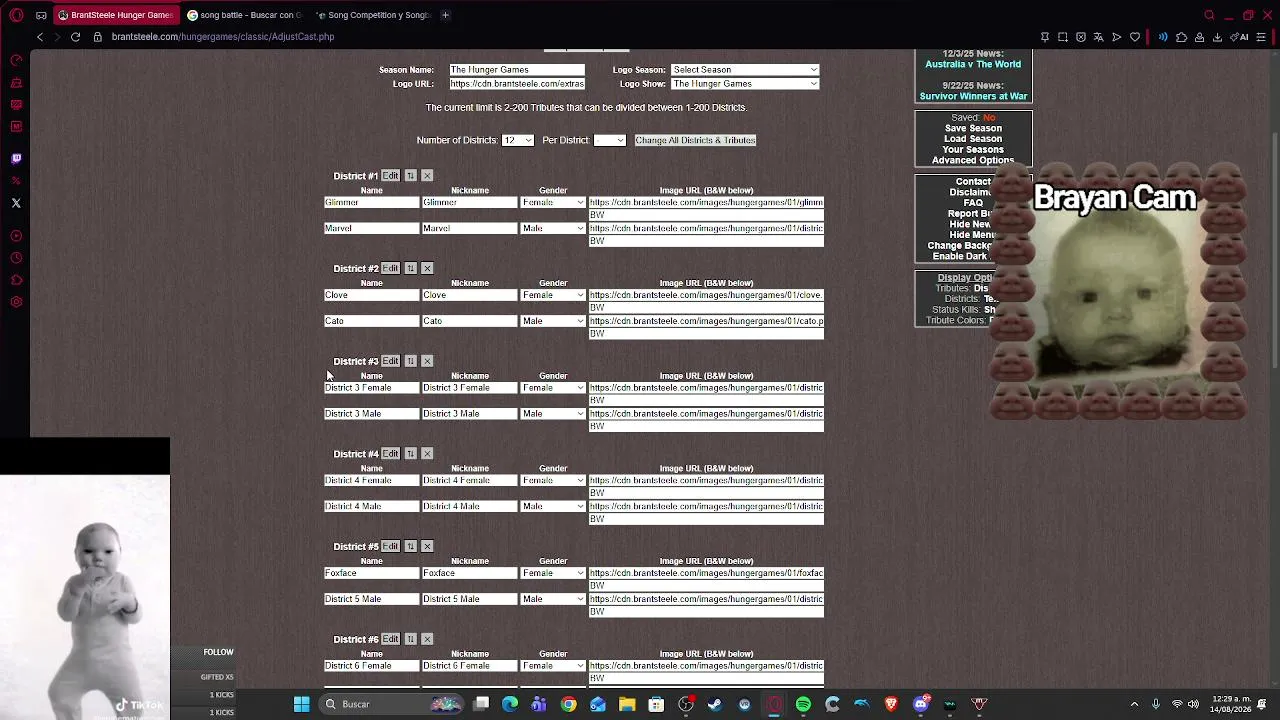Viewport: 1280px width, 720px height.
Task: Remove District #5 with its X icon
Action: (x=427, y=546)
